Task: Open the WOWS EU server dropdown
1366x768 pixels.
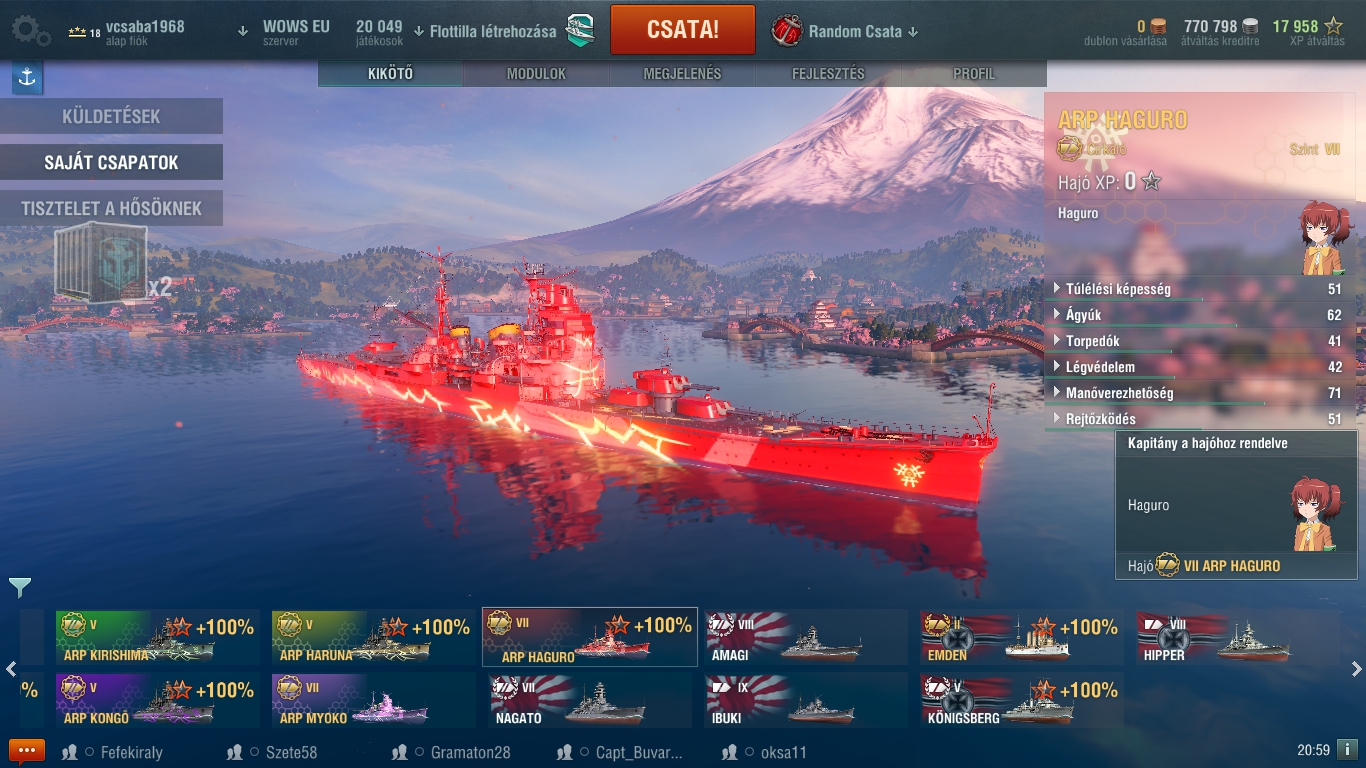Action: click(285, 31)
